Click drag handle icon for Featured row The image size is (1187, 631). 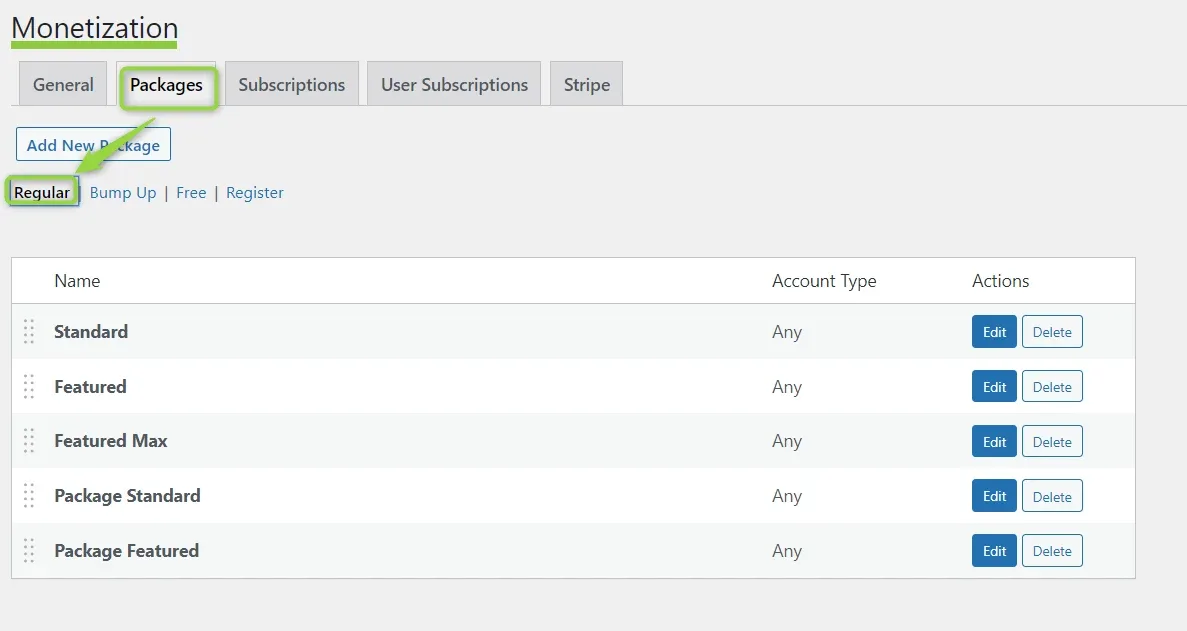[29, 387]
